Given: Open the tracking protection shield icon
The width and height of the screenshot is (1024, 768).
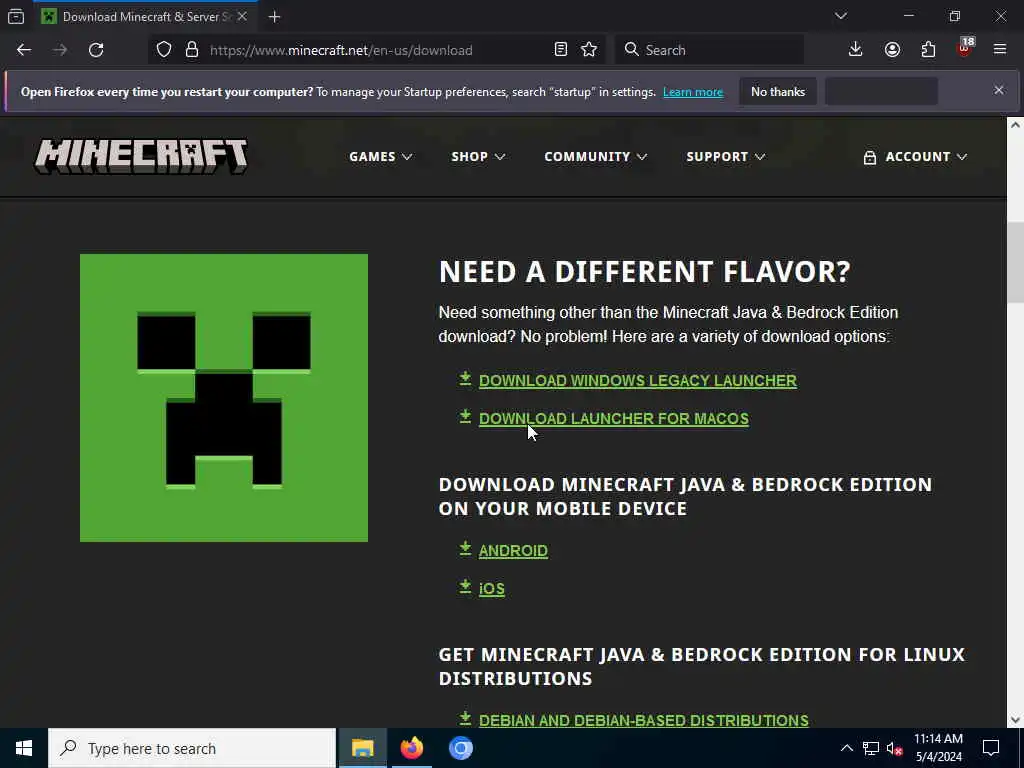Looking at the screenshot, I should coord(164,50).
